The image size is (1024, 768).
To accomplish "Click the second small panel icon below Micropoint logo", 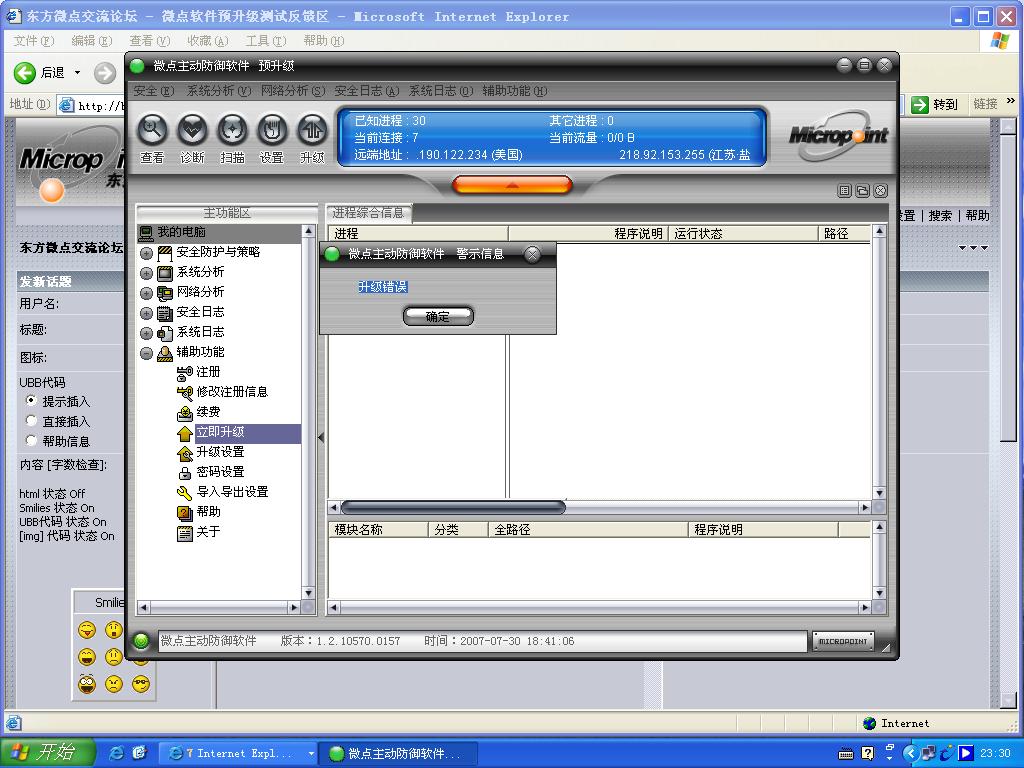I will tap(863, 191).
